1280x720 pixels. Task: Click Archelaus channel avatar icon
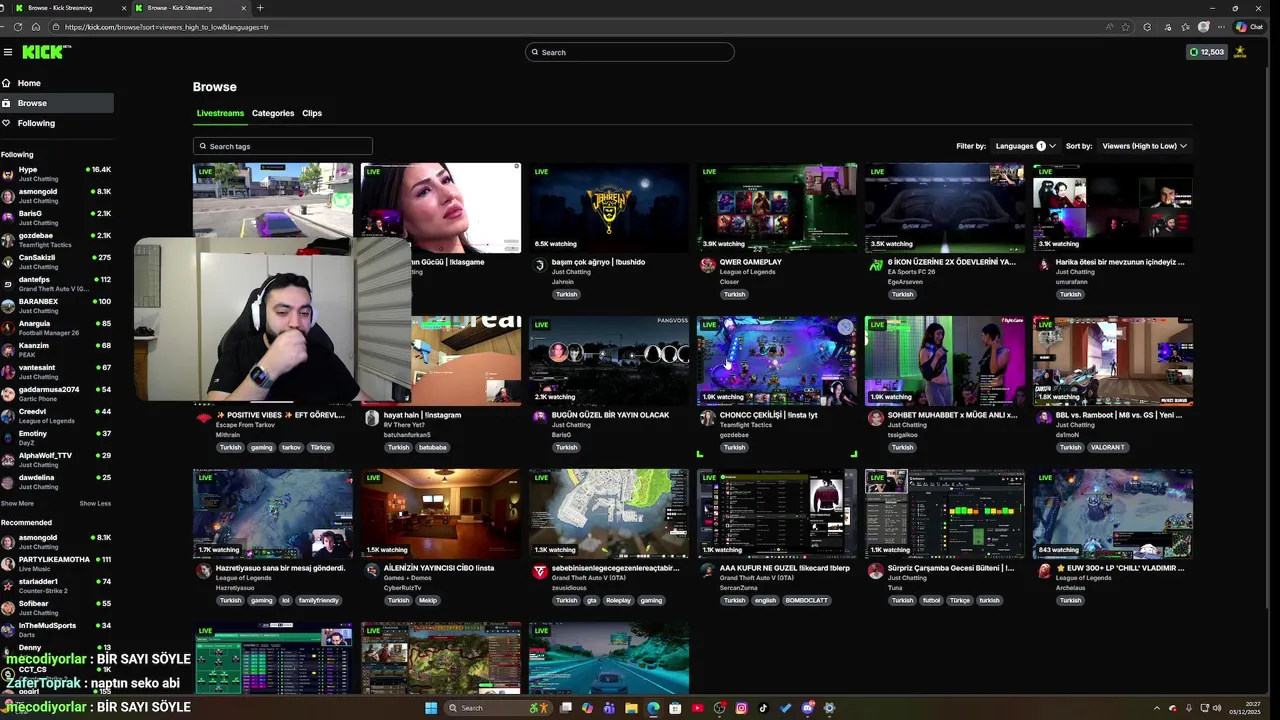coord(1044,571)
